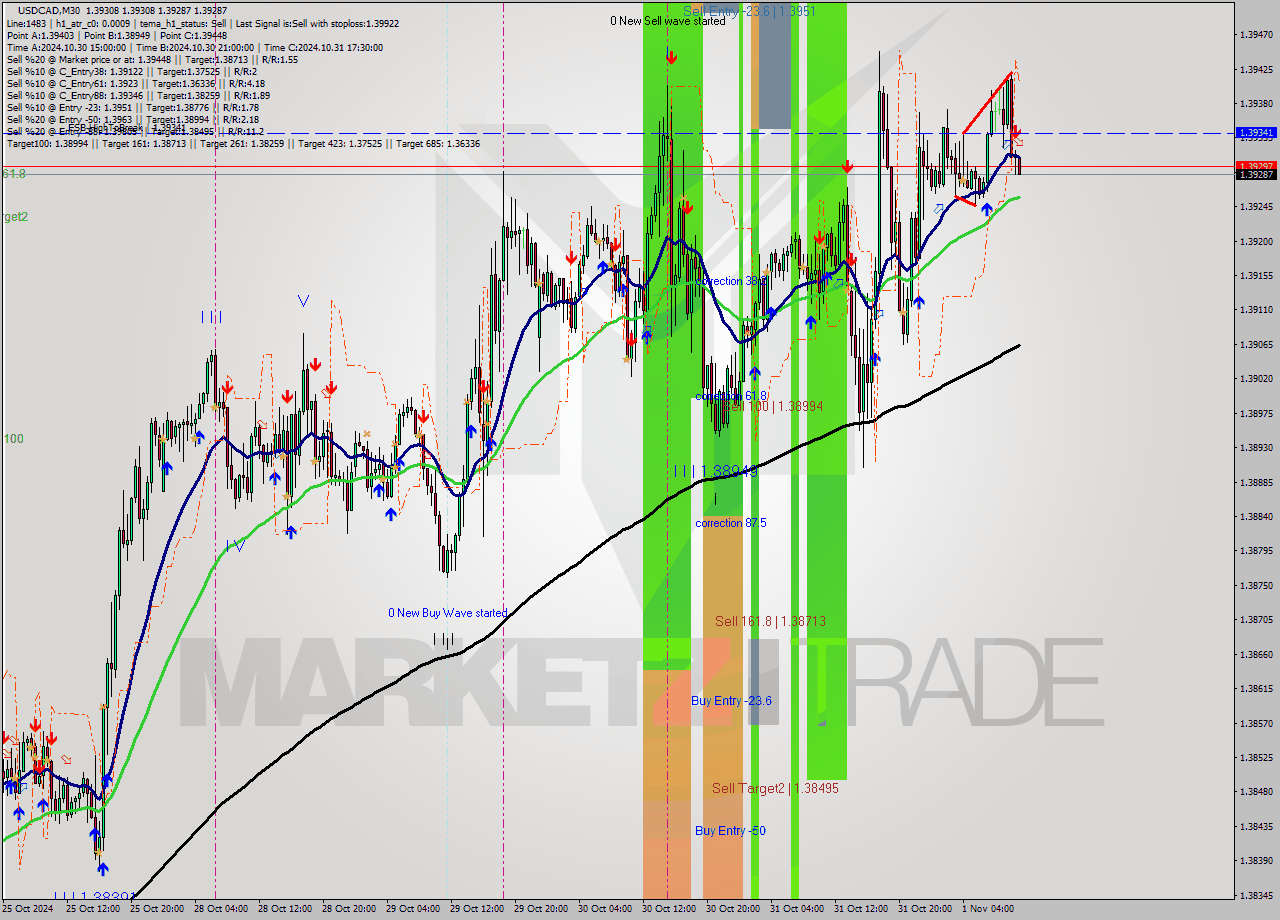Click the 'Sell Entry -23.6 | 1.3951' label
This screenshot has width=1280, height=920.
coord(749,11)
